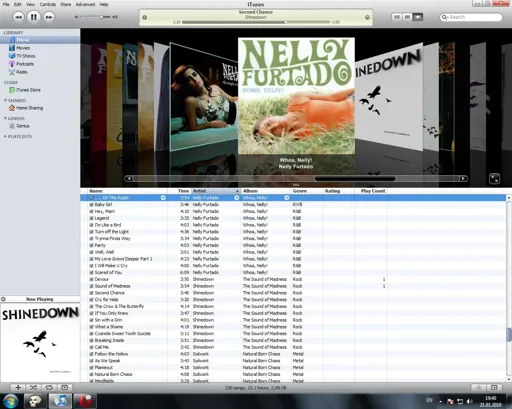Toggle shuffle at the bottom bar

(x=34, y=387)
